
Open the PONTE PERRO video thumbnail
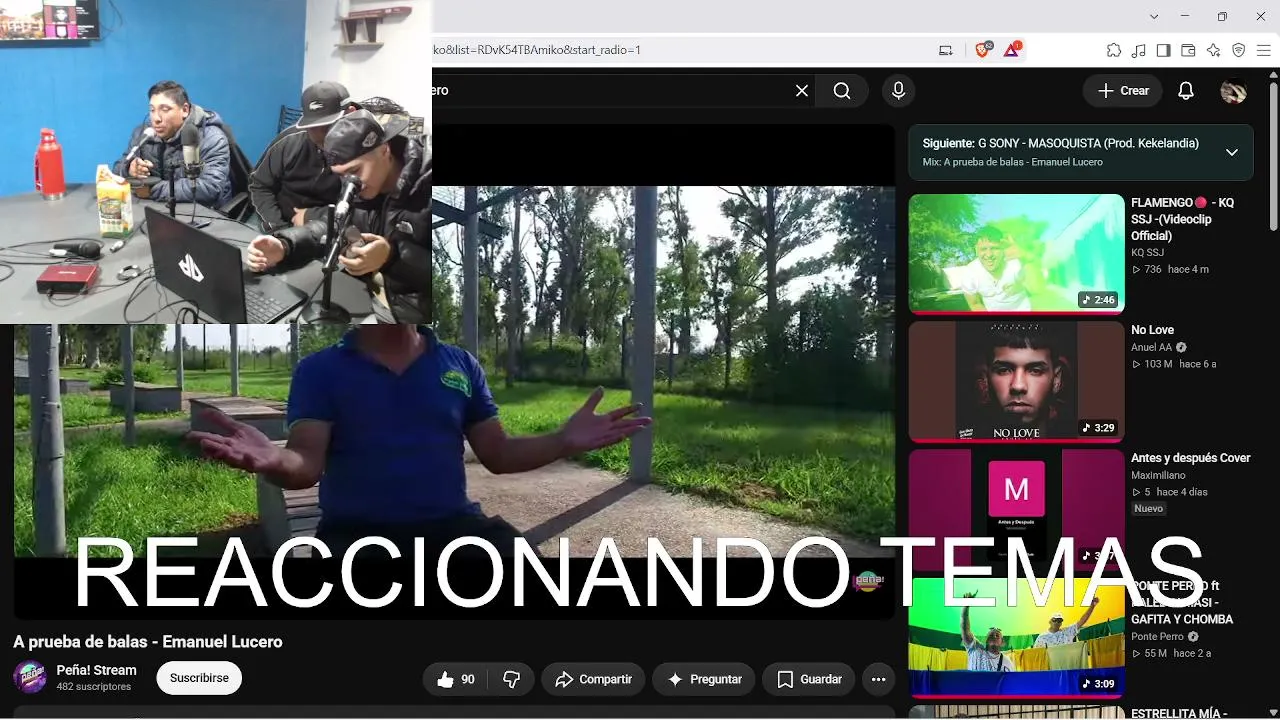(1016, 637)
